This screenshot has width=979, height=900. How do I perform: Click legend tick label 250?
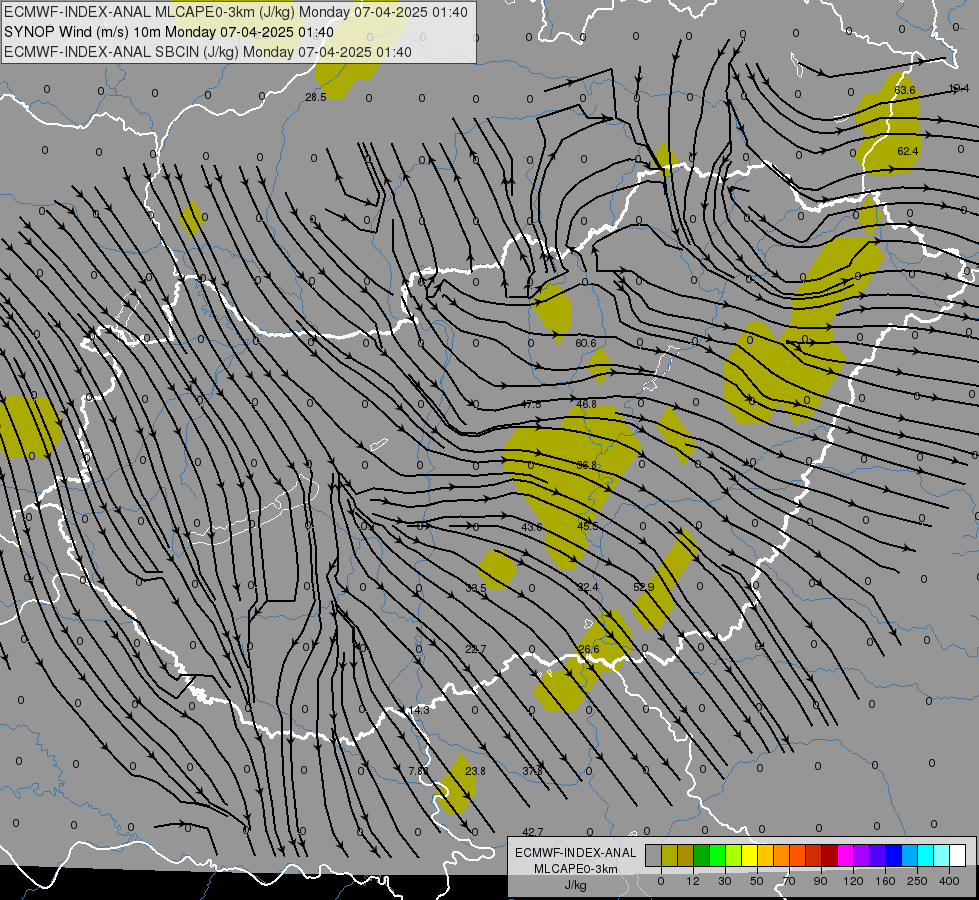[x=917, y=881]
